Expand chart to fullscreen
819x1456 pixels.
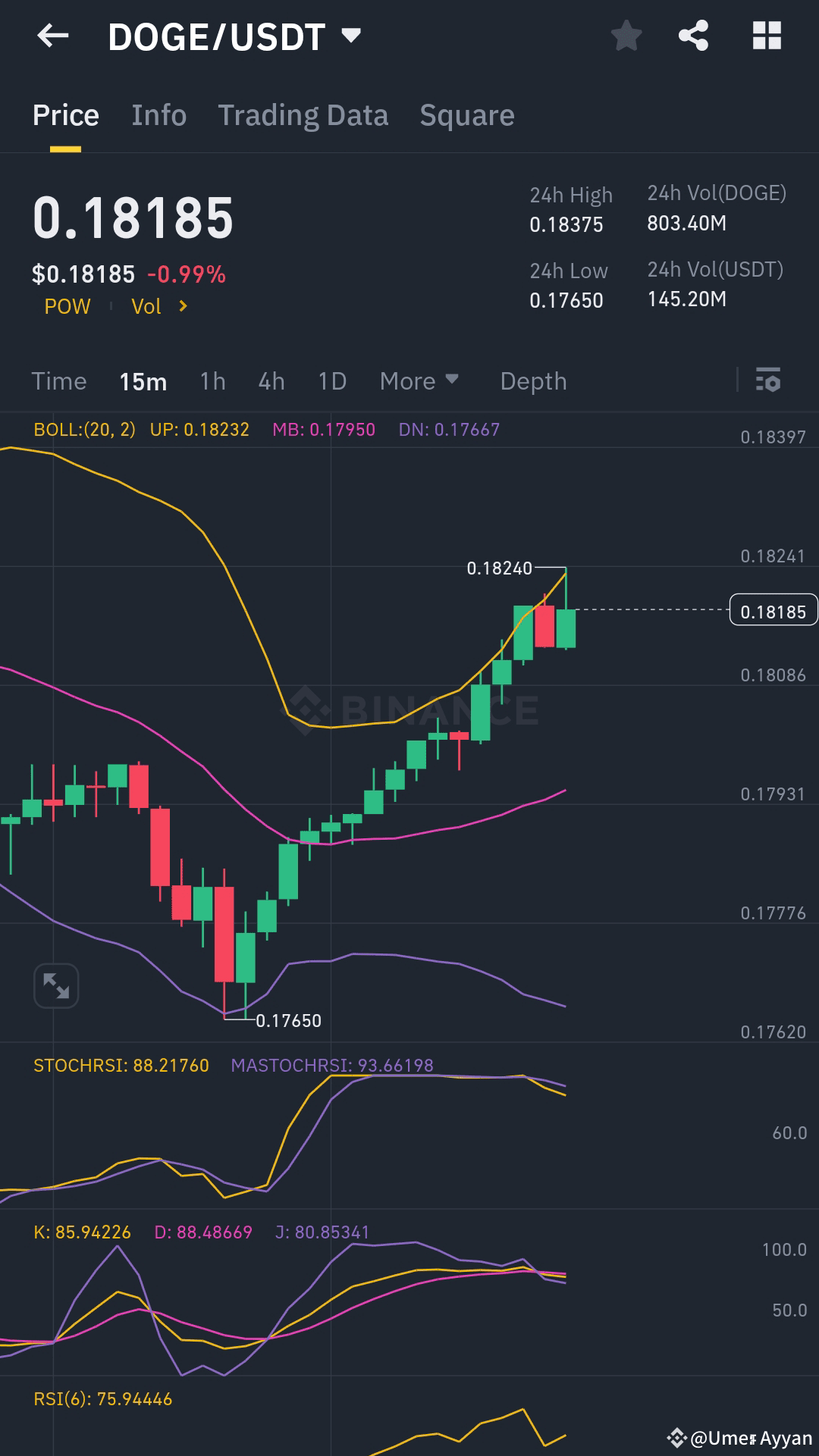point(57,986)
